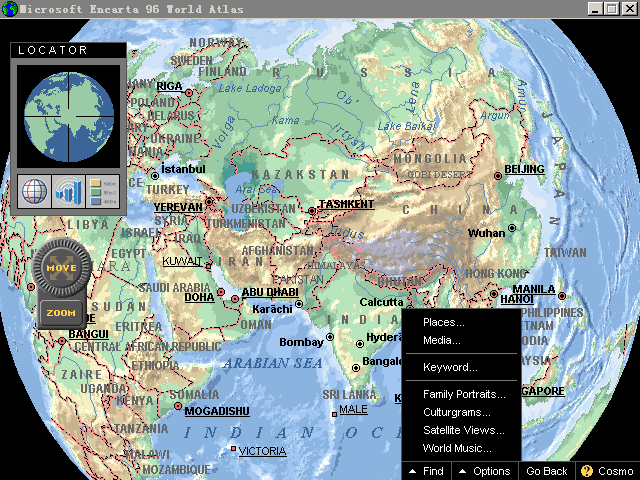640x480 pixels.
Task: Open Family Portraits... menu entry
Action: click(464, 394)
